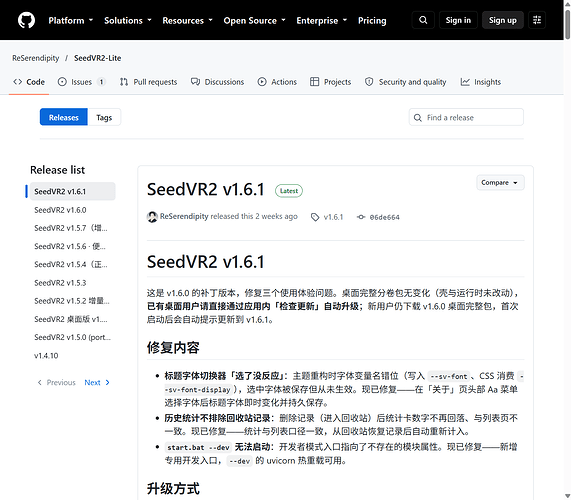This screenshot has width=571, height=500.
Task: Open the Security and quality tab
Action: point(405,82)
